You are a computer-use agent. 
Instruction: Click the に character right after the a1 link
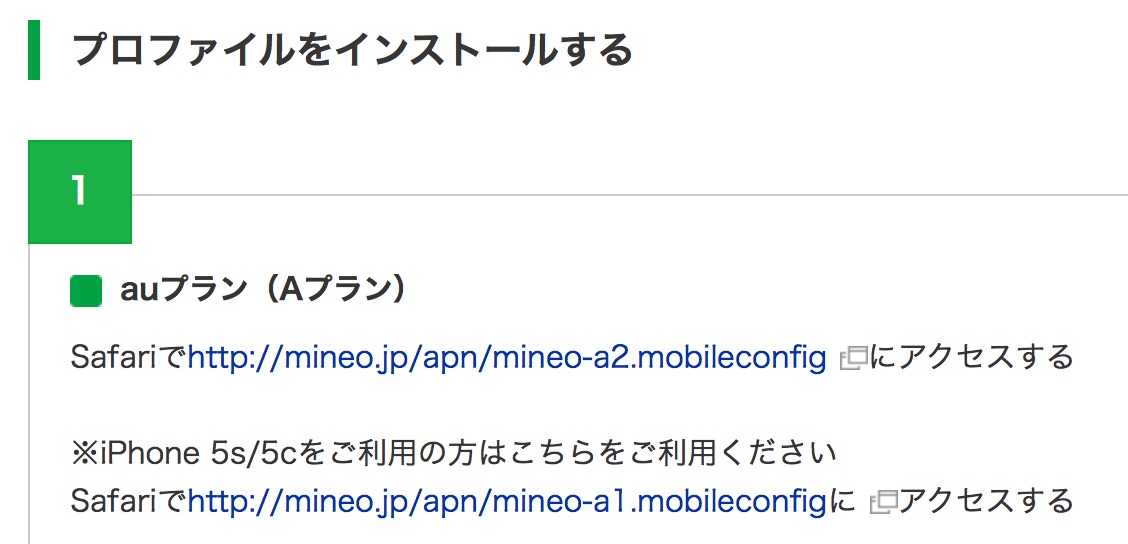pyautogui.click(x=842, y=500)
